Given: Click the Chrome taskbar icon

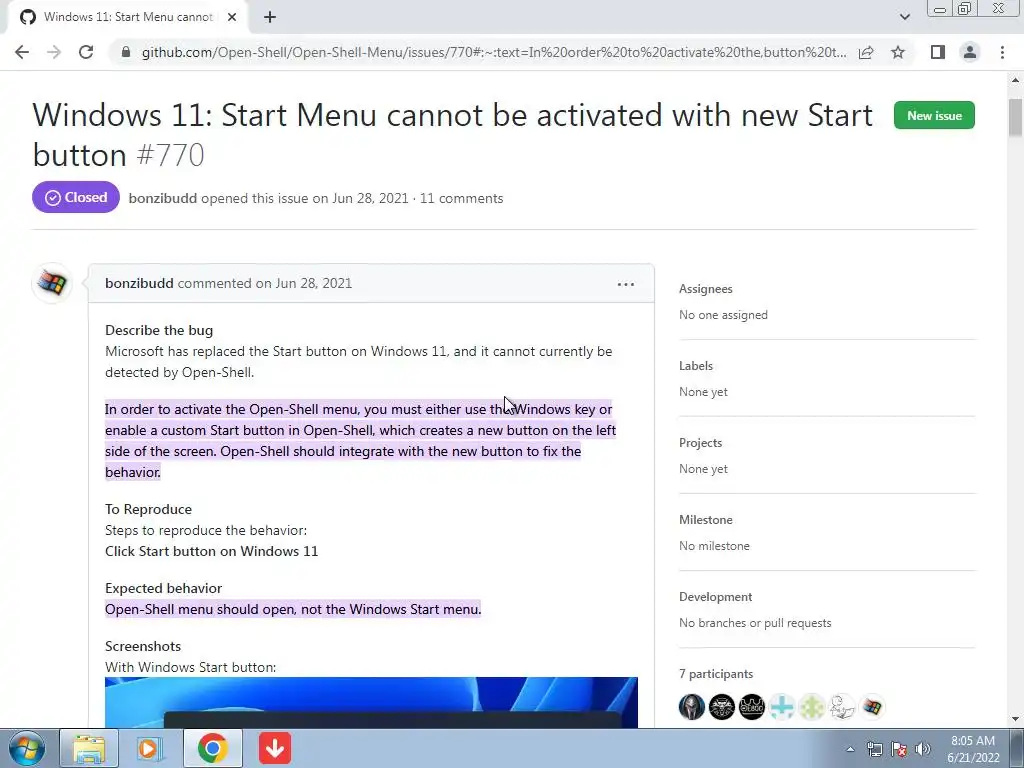Looking at the screenshot, I should point(212,748).
